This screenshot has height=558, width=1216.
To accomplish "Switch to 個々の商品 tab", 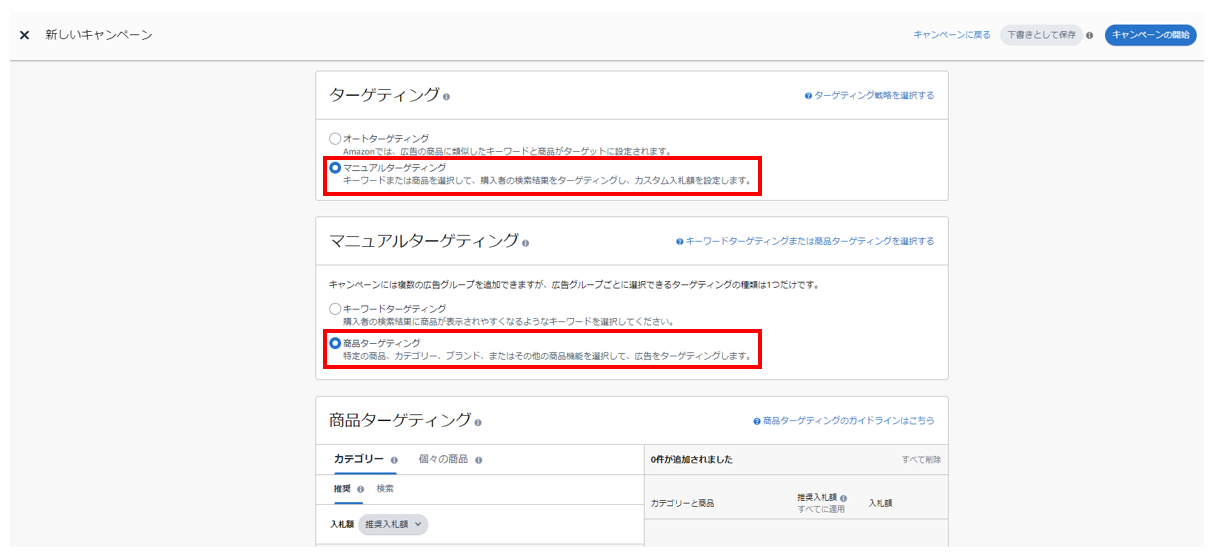I will 443,460.
